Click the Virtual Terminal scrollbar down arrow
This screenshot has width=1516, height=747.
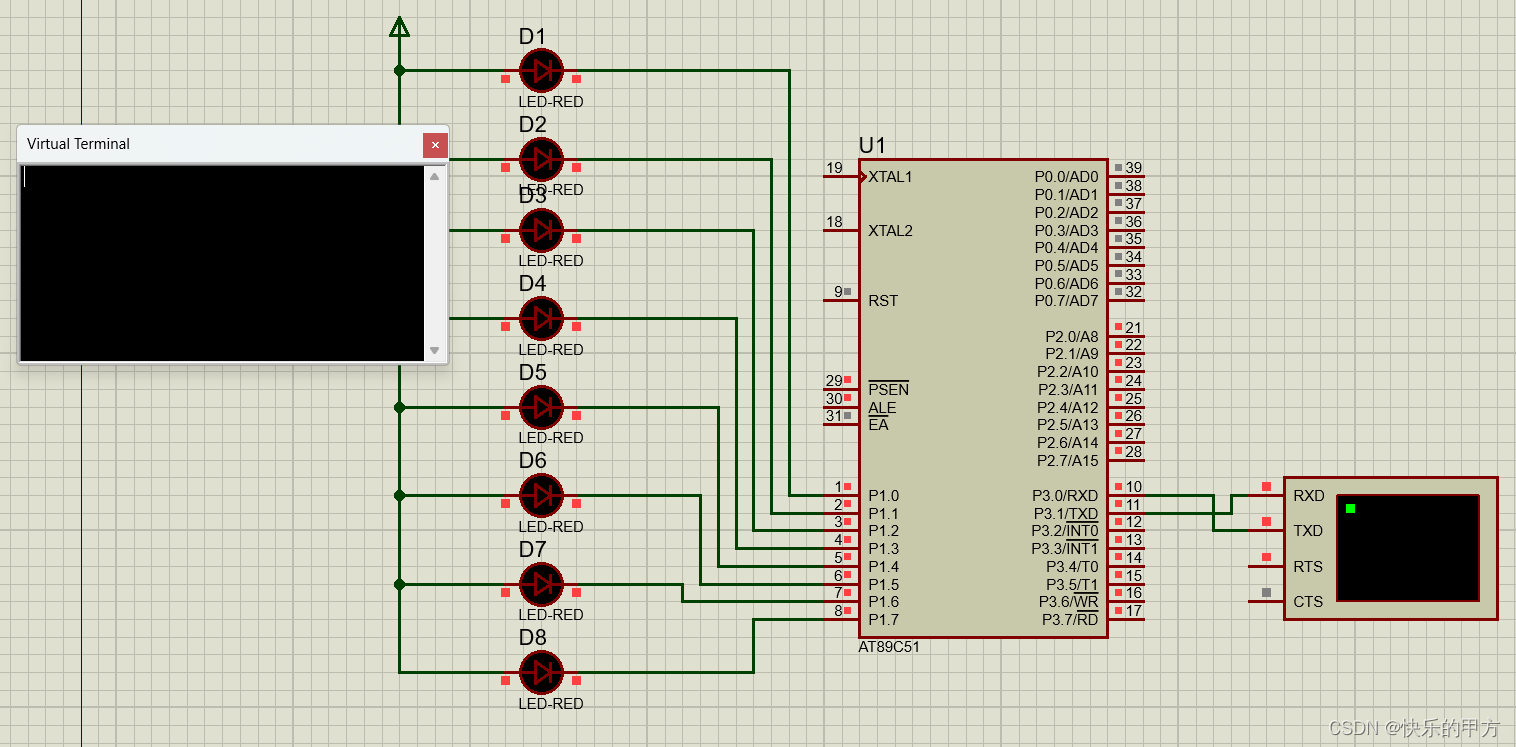(434, 351)
